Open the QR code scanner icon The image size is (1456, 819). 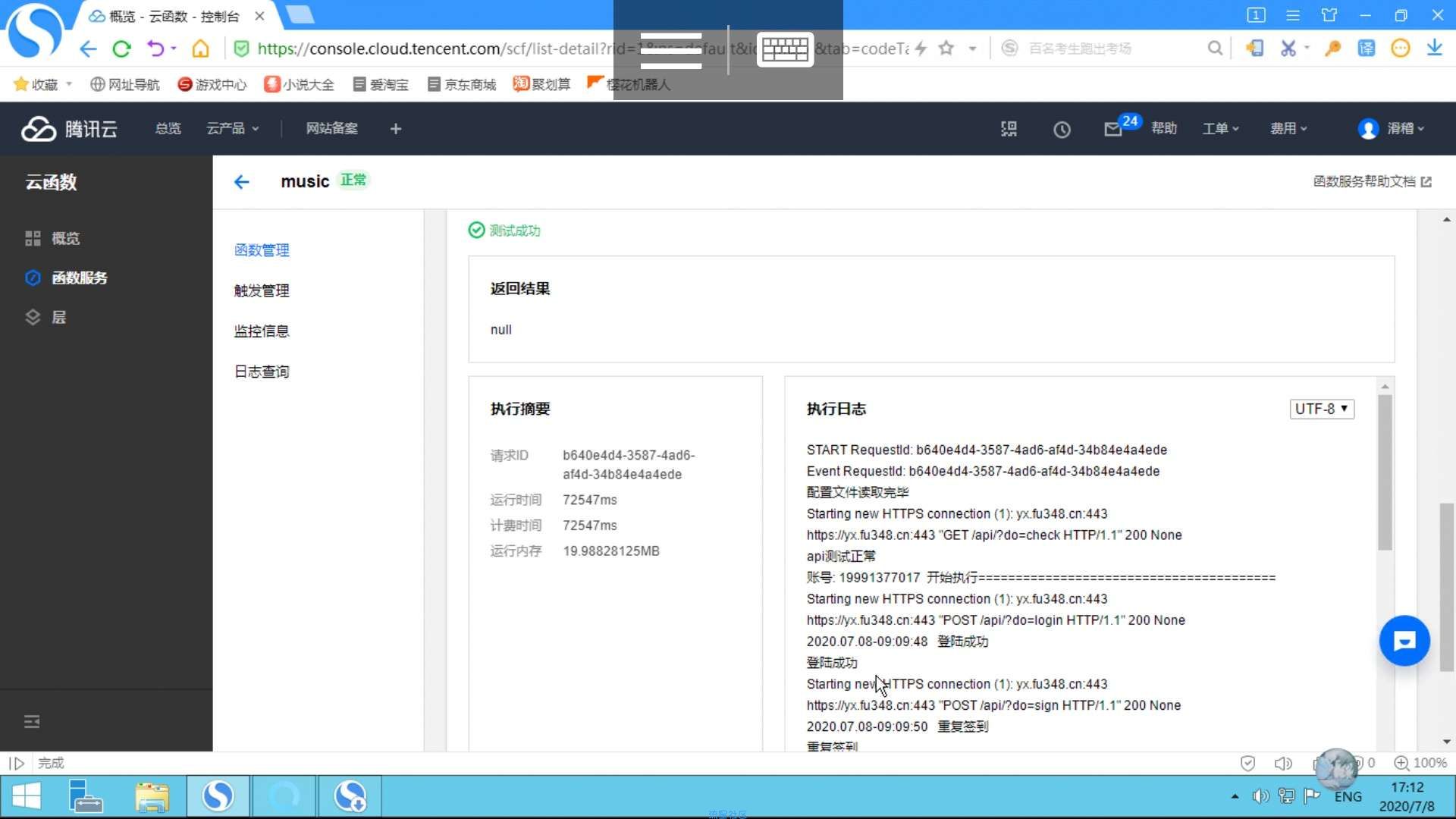tap(1009, 129)
